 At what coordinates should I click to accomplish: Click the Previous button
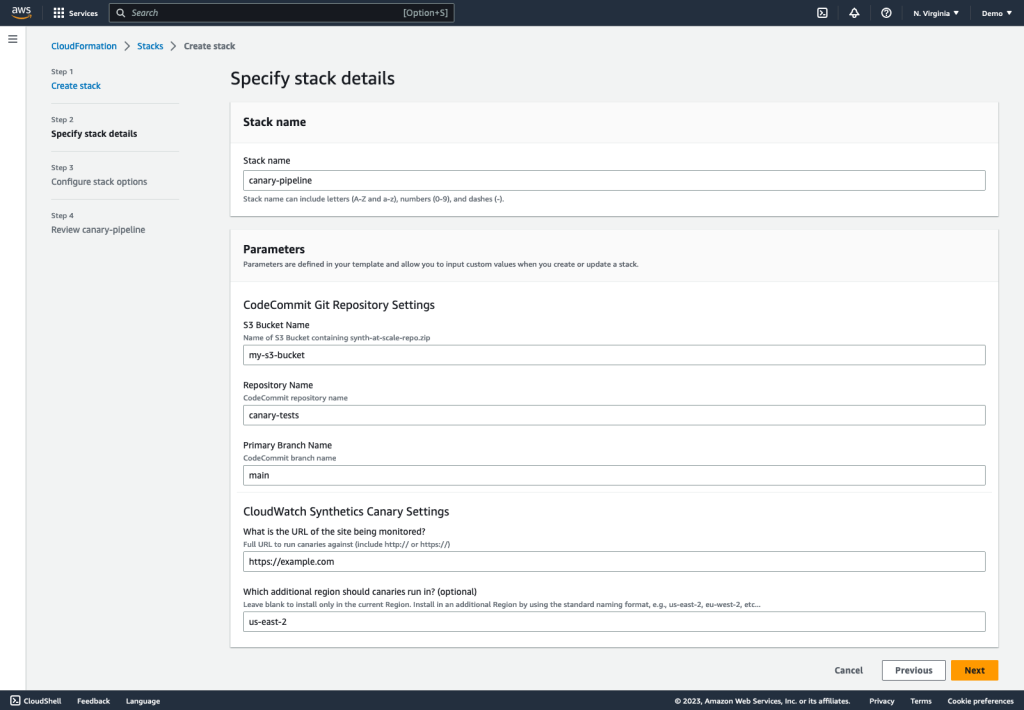[913, 670]
